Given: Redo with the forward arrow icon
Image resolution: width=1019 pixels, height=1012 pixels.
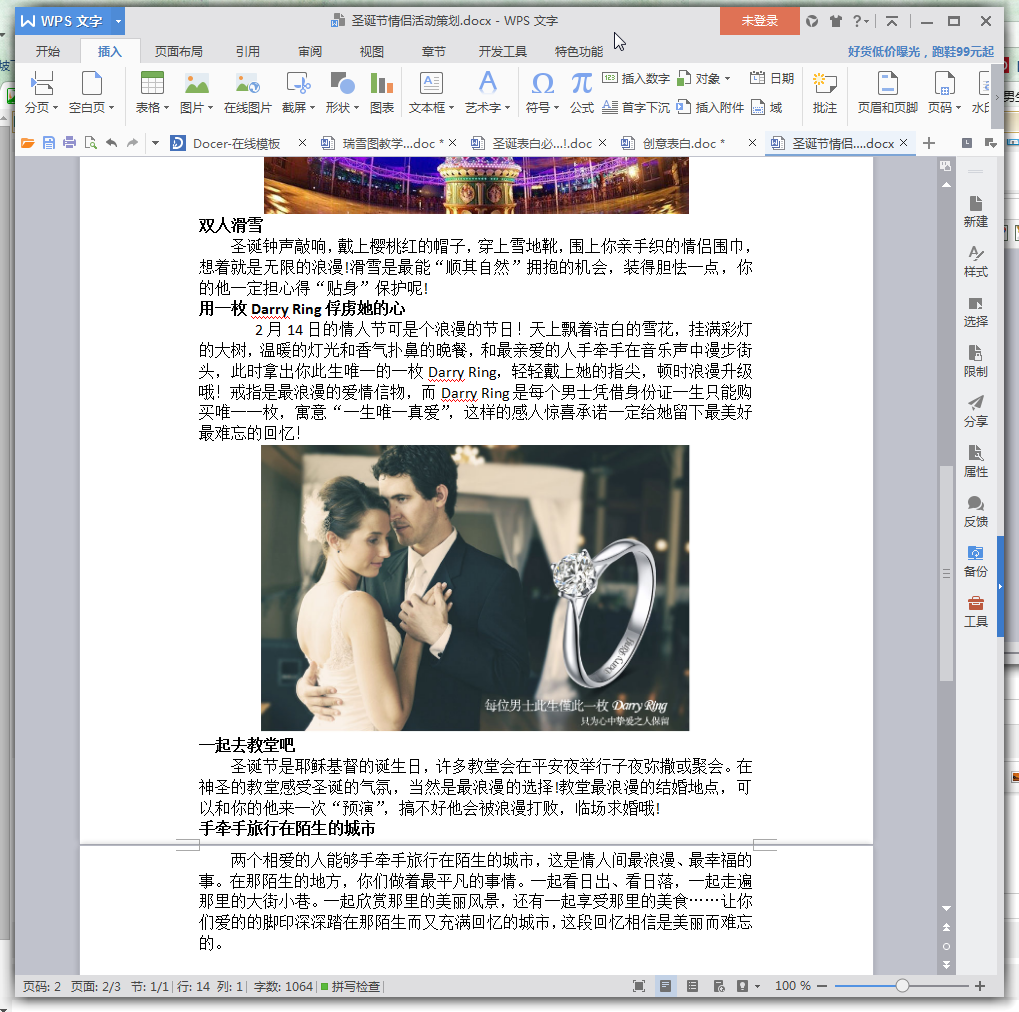Looking at the screenshot, I should pyautogui.click(x=133, y=143).
